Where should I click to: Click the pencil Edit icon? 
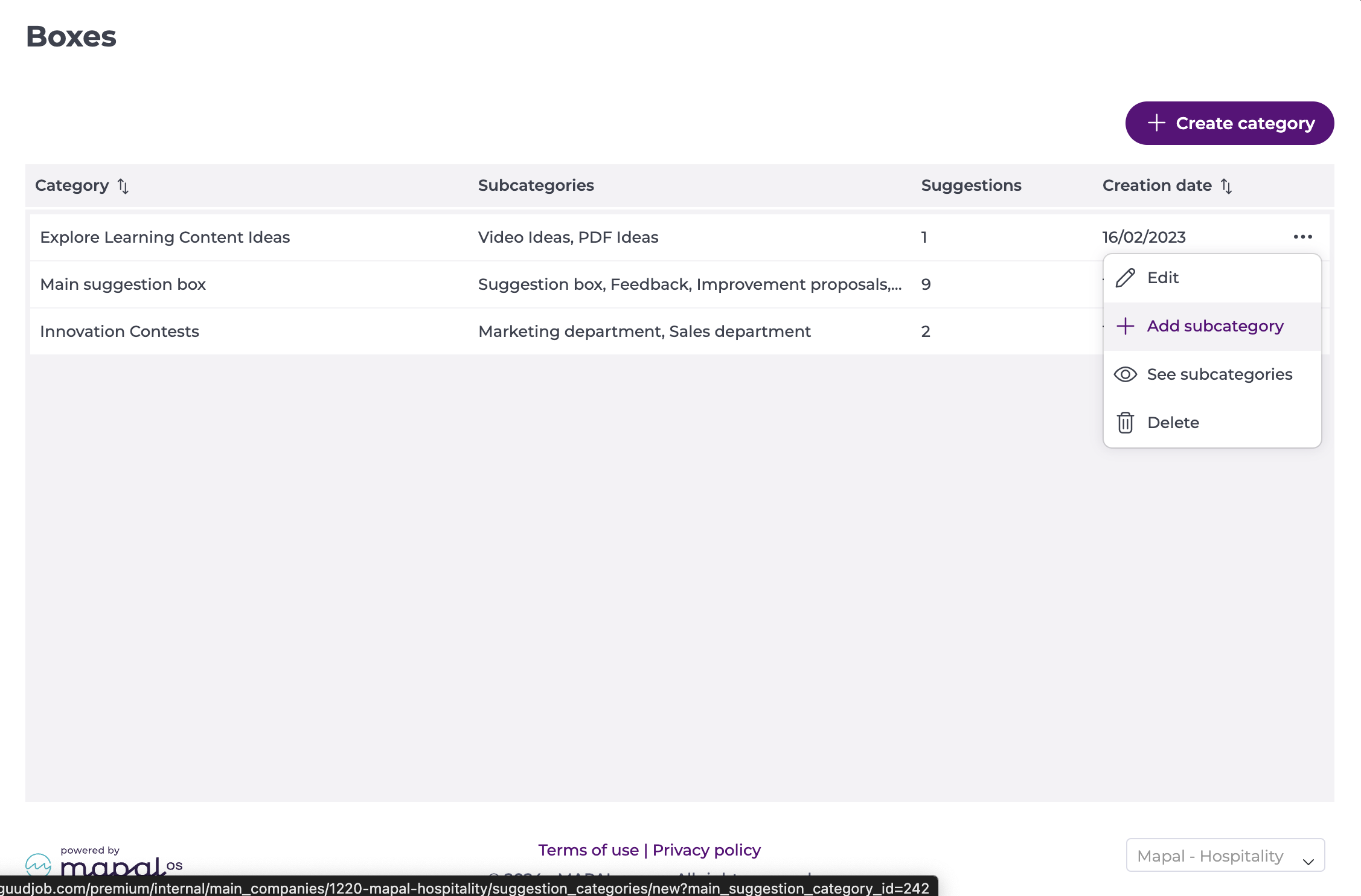coord(1125,278)
